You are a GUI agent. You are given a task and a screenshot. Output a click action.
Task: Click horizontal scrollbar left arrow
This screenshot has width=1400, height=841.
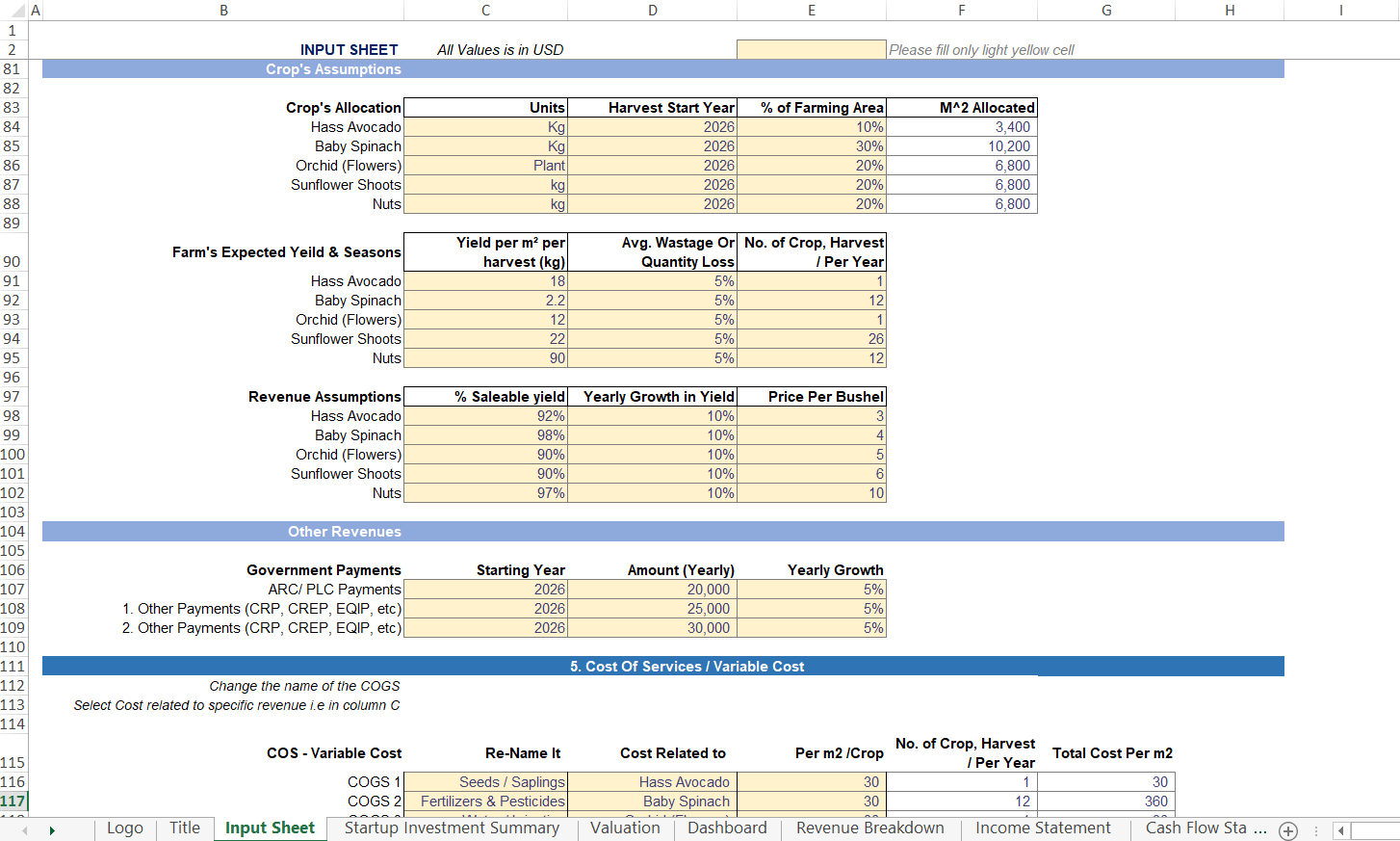pyautogui.click(x=1340, y=830)
